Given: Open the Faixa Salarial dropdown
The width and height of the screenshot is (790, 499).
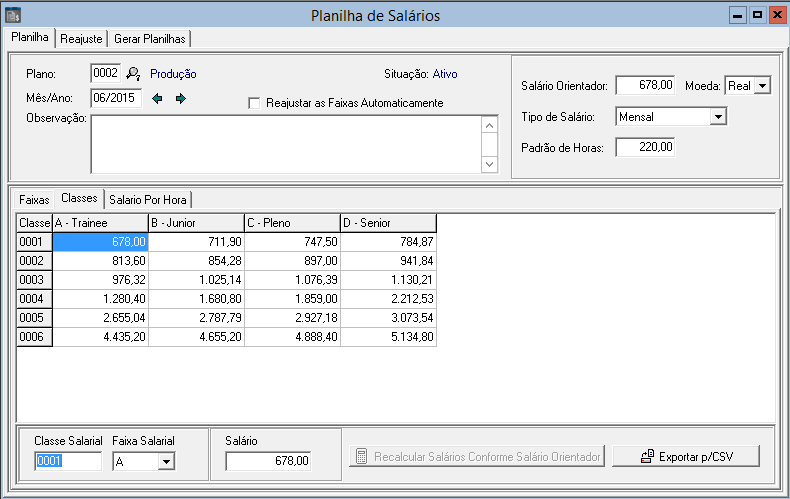Looking at the screenshot, I should [166, 461].
